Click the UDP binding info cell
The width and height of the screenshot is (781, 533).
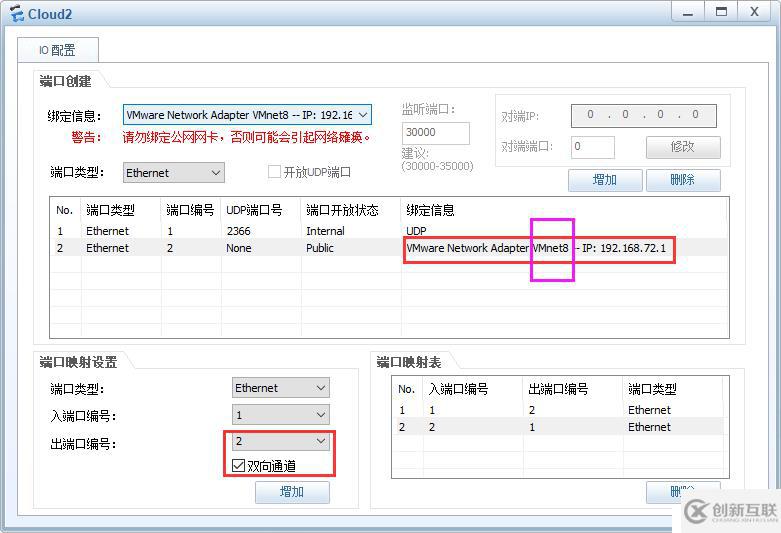coord(416,231)
